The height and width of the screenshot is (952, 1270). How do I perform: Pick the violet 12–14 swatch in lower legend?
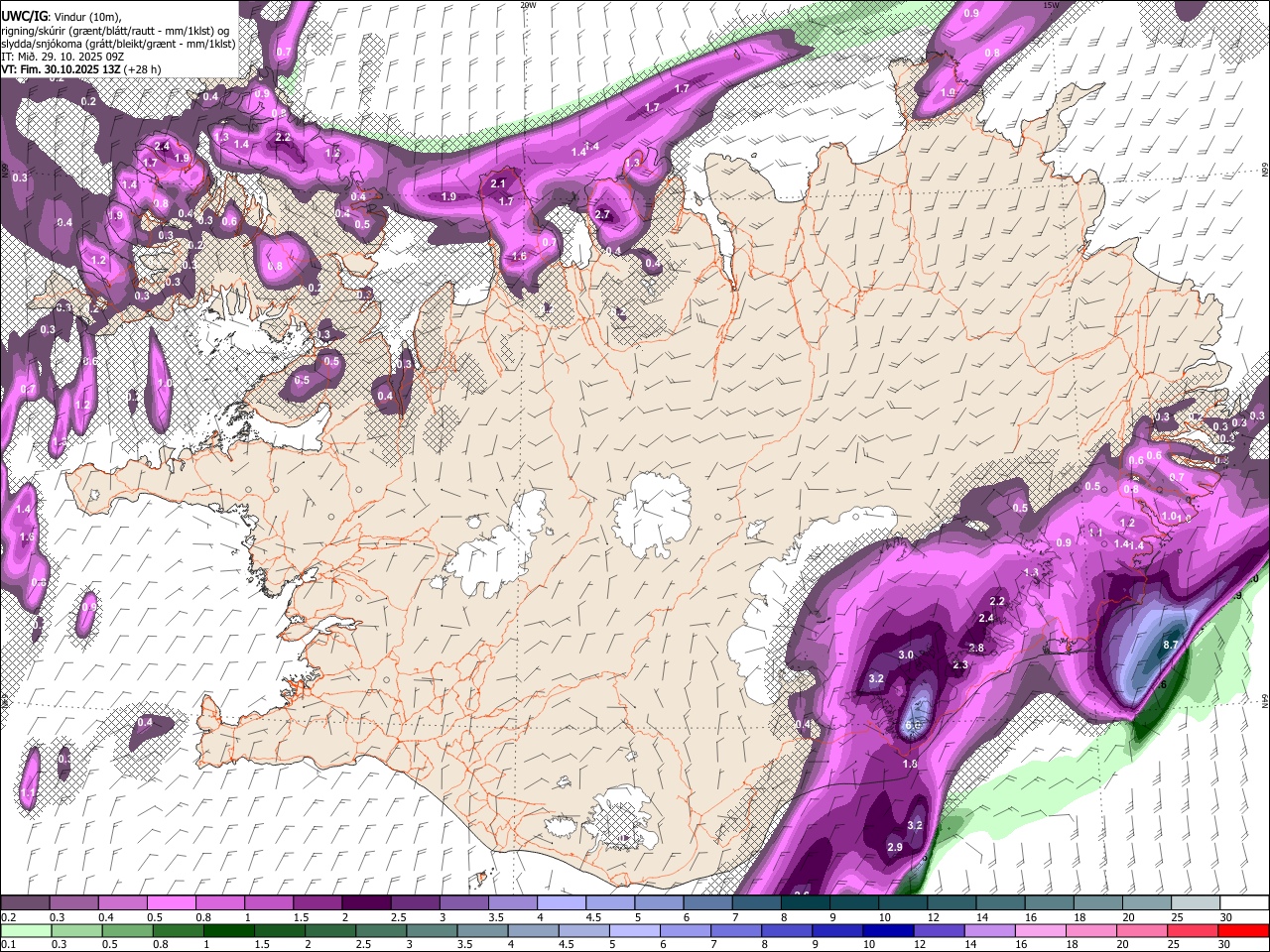point(940,931)
